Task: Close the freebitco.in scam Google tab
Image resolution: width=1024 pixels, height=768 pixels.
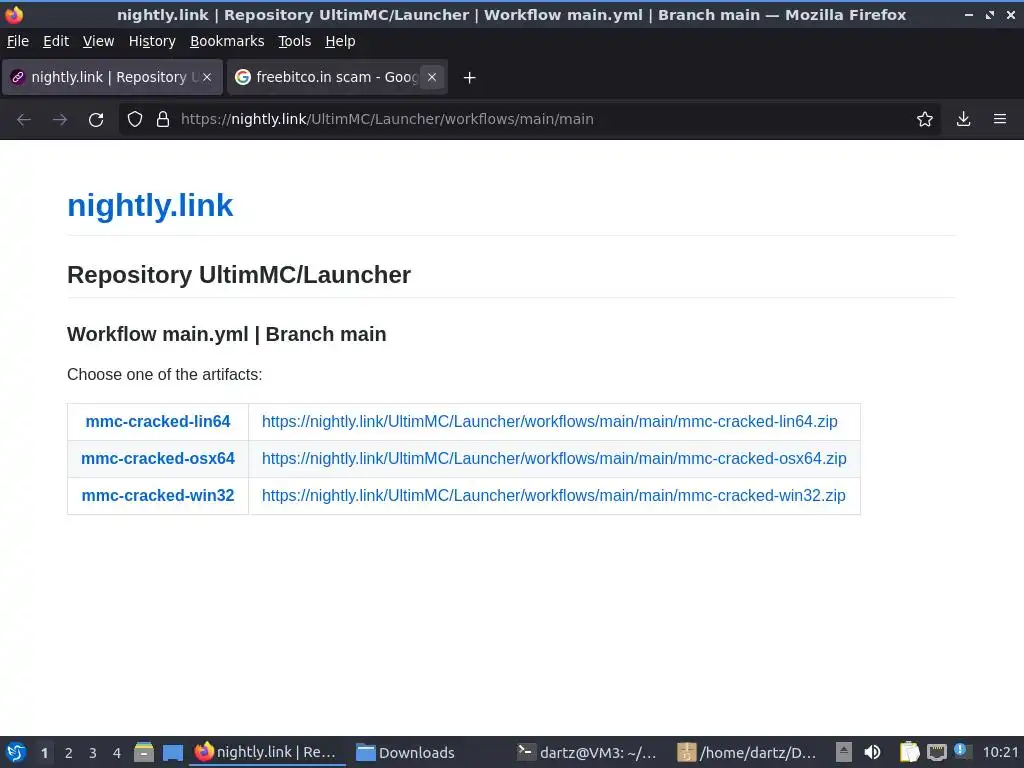Action: click(x=432, y=77)
